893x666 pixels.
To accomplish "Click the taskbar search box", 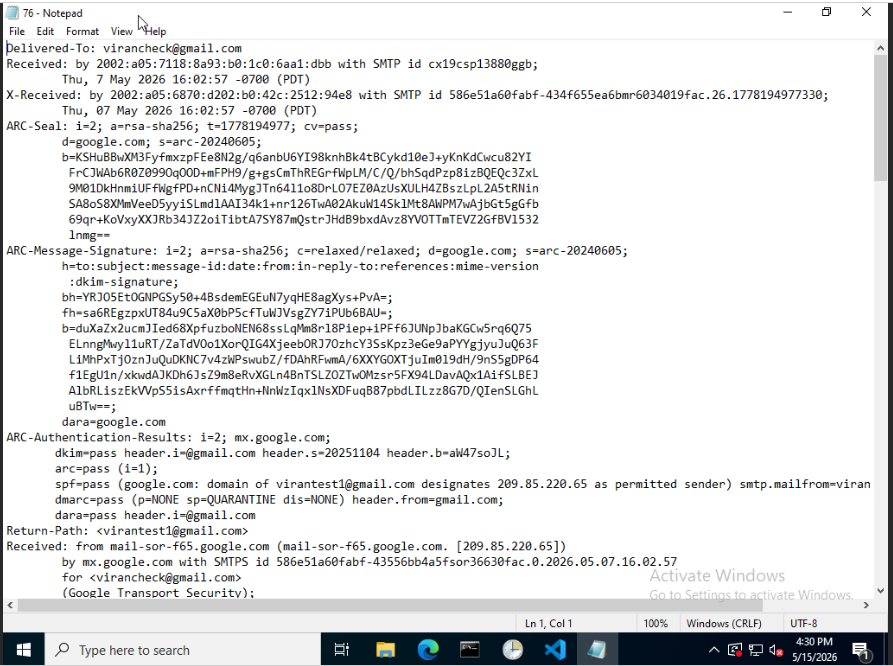I will [x=183, y=649].
